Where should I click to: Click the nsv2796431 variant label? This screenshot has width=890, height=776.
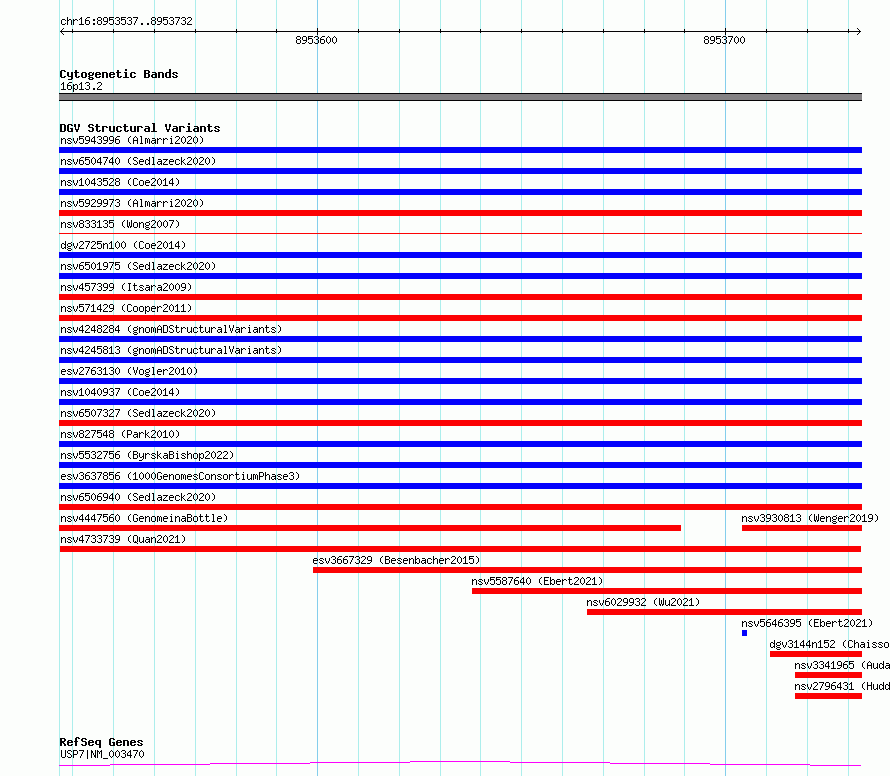click(842, 686)
